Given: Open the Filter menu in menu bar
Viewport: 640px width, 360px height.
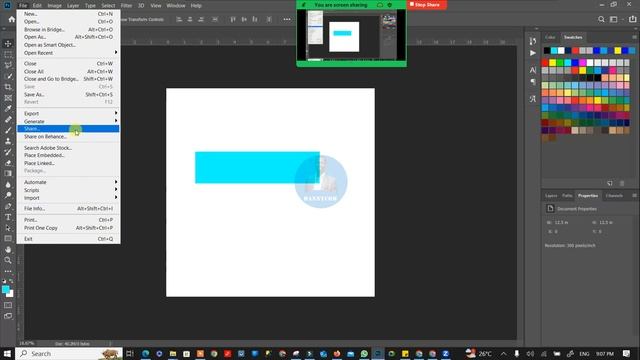Looking at the screenshot, I should coord(126,6).
